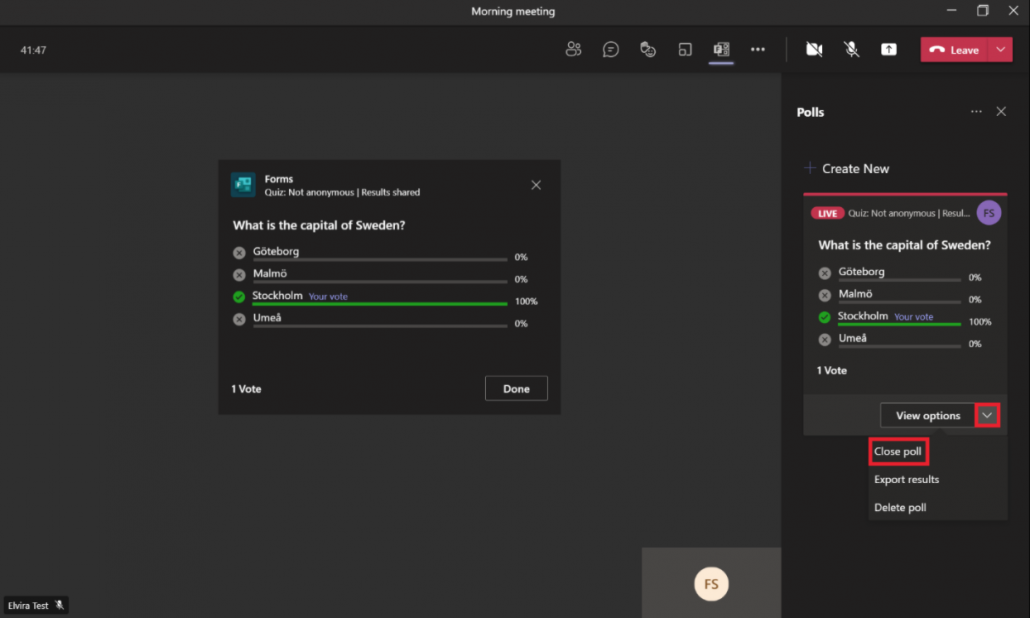Click FS participant video tile
The image size is (1030, 618).
coord(711,583)
